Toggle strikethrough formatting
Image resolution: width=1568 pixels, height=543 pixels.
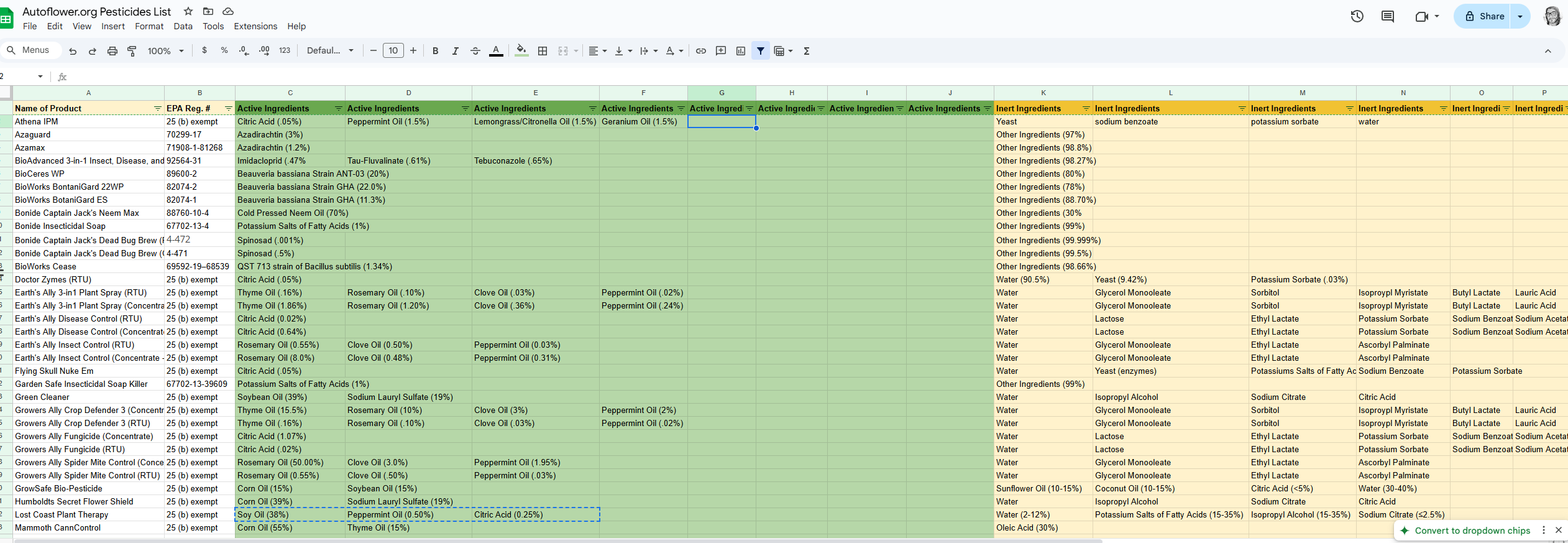(475, 51)
